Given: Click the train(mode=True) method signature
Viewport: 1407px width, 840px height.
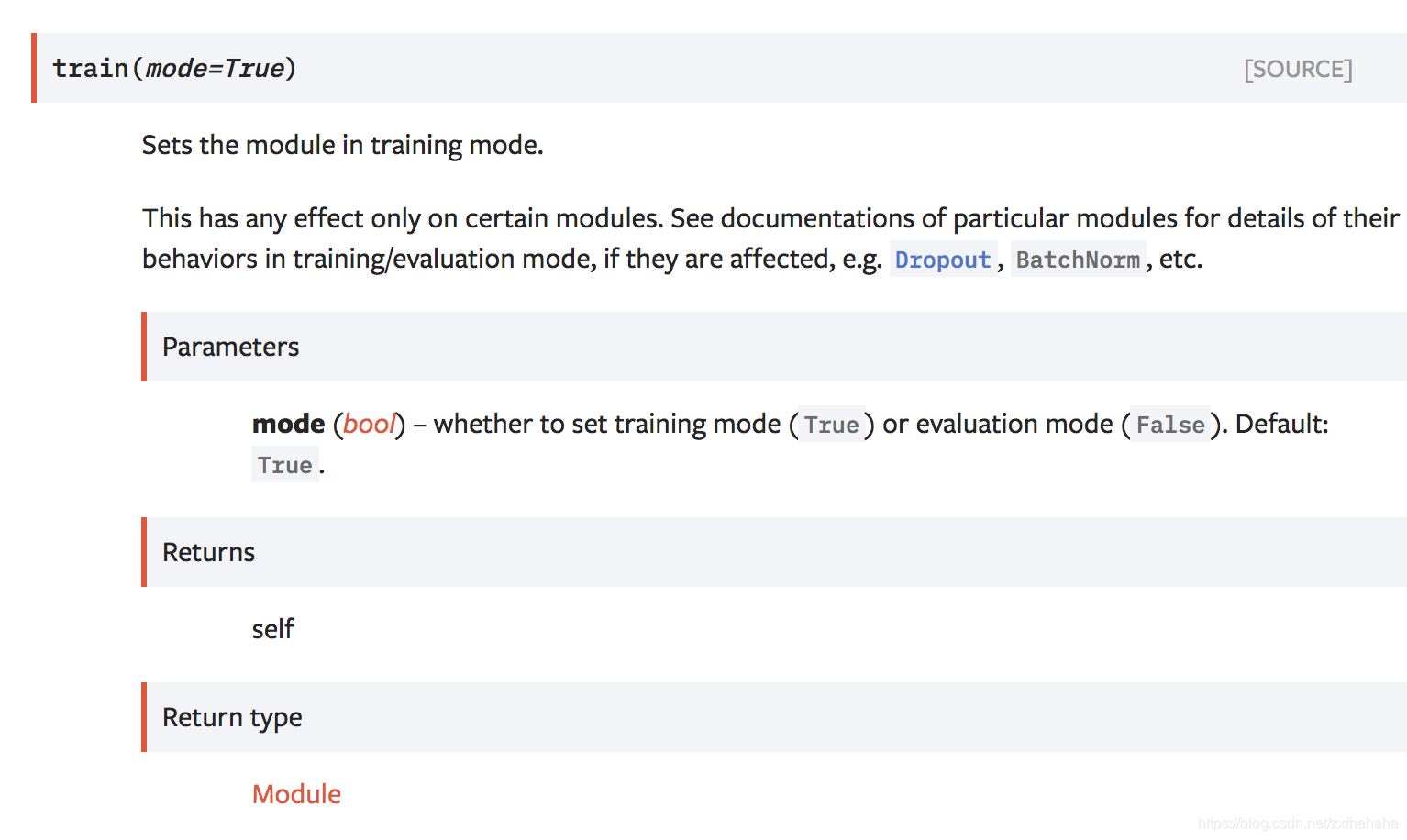Looking at the screenshot, I should tap(174, 69).
